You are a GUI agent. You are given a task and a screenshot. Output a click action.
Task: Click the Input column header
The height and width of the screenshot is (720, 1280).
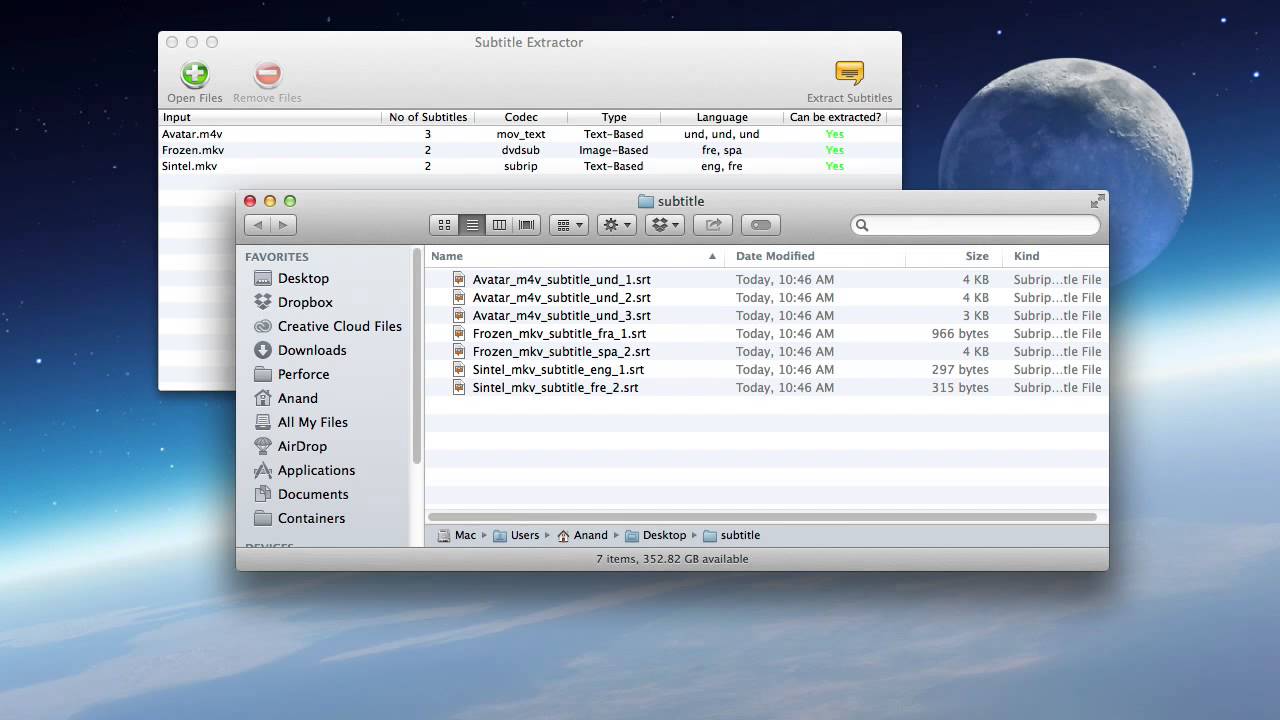(270, 117)
